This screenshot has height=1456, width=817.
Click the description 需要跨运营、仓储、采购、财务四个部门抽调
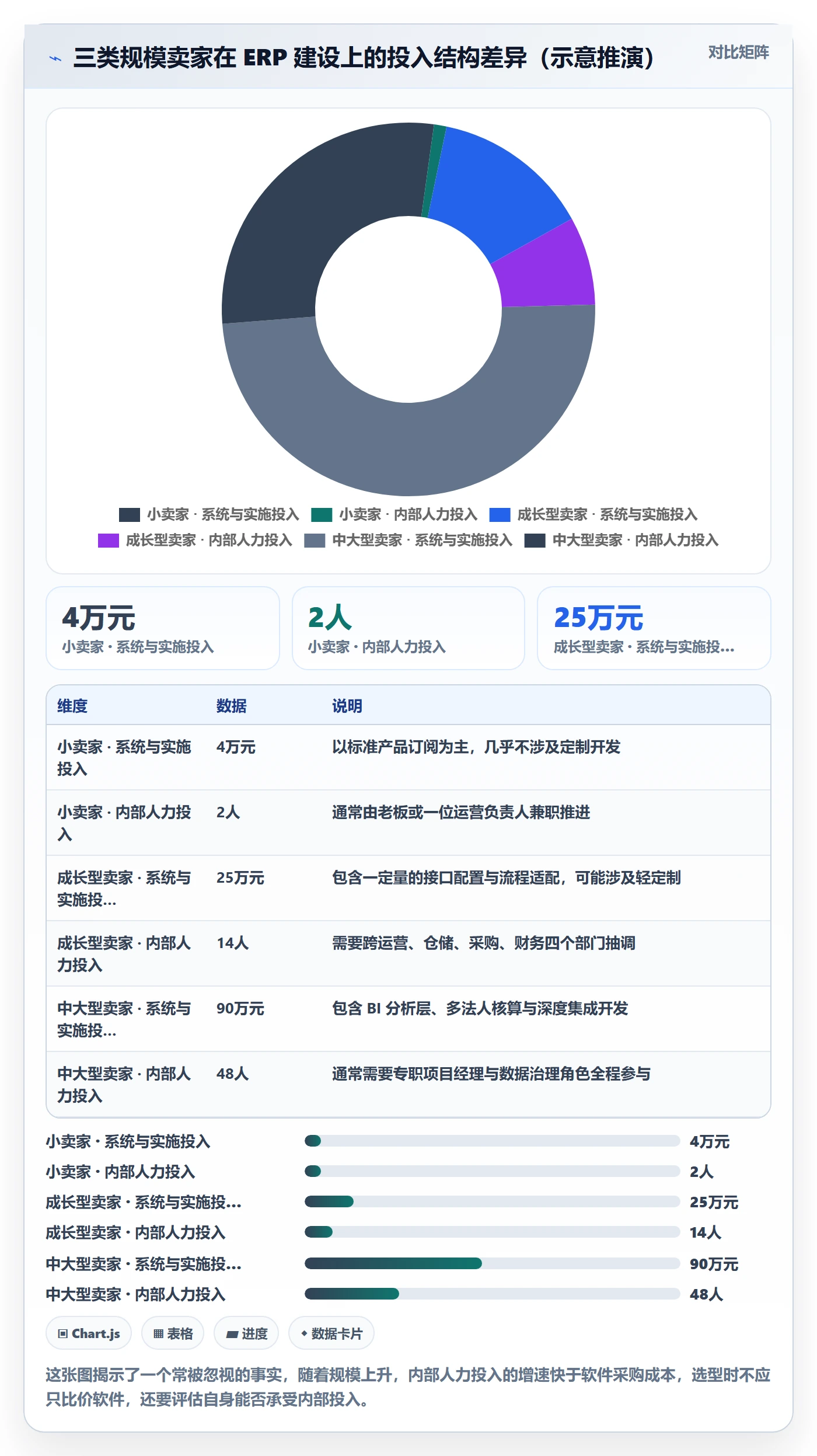[484, 943]
